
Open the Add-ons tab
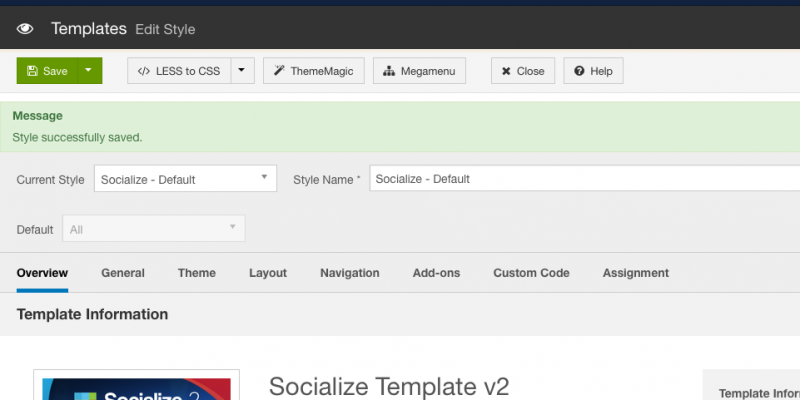tap(436, 273)
